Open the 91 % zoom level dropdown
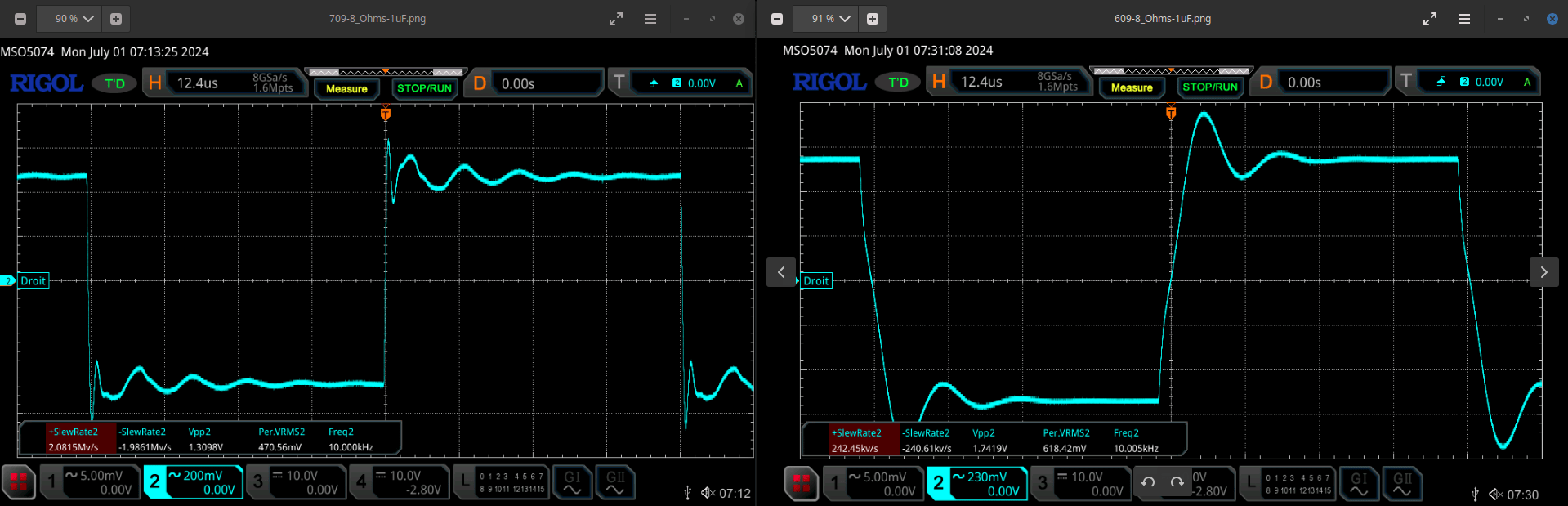 (831, 19)
